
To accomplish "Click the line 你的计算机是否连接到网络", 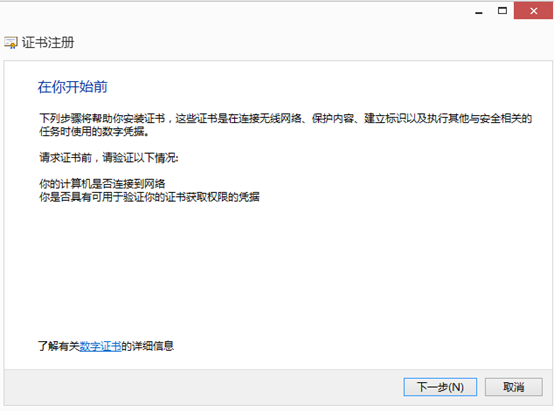I will pyautogui.click(x=102, y=184).
